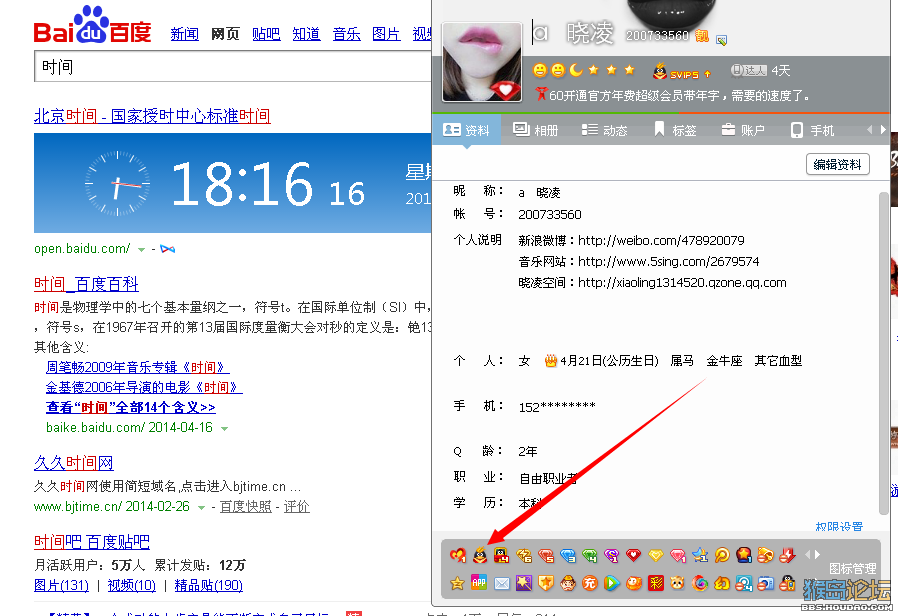The height and width of the screenshot is (616, 898).
Task: Click the 评价 review link
Action: tap(296, 507)
